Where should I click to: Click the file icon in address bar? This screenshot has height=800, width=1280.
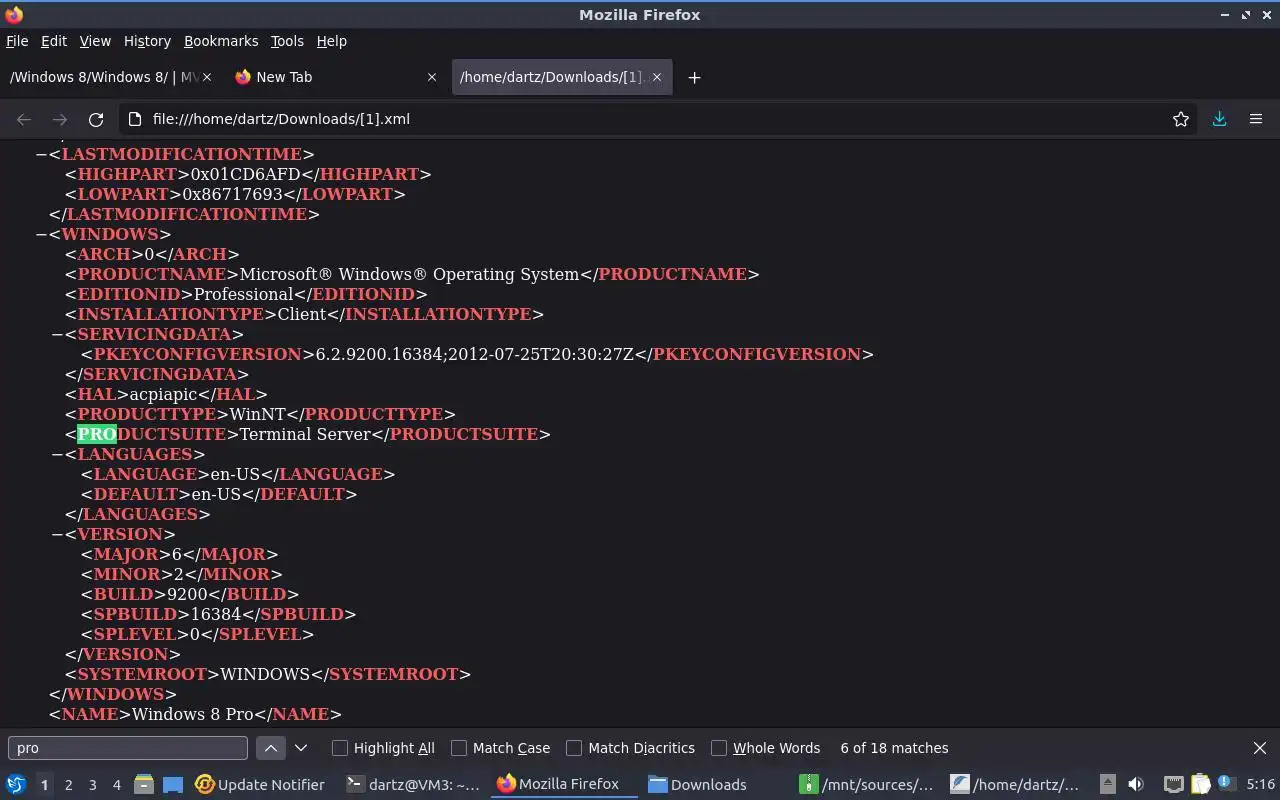coord(136,119)
